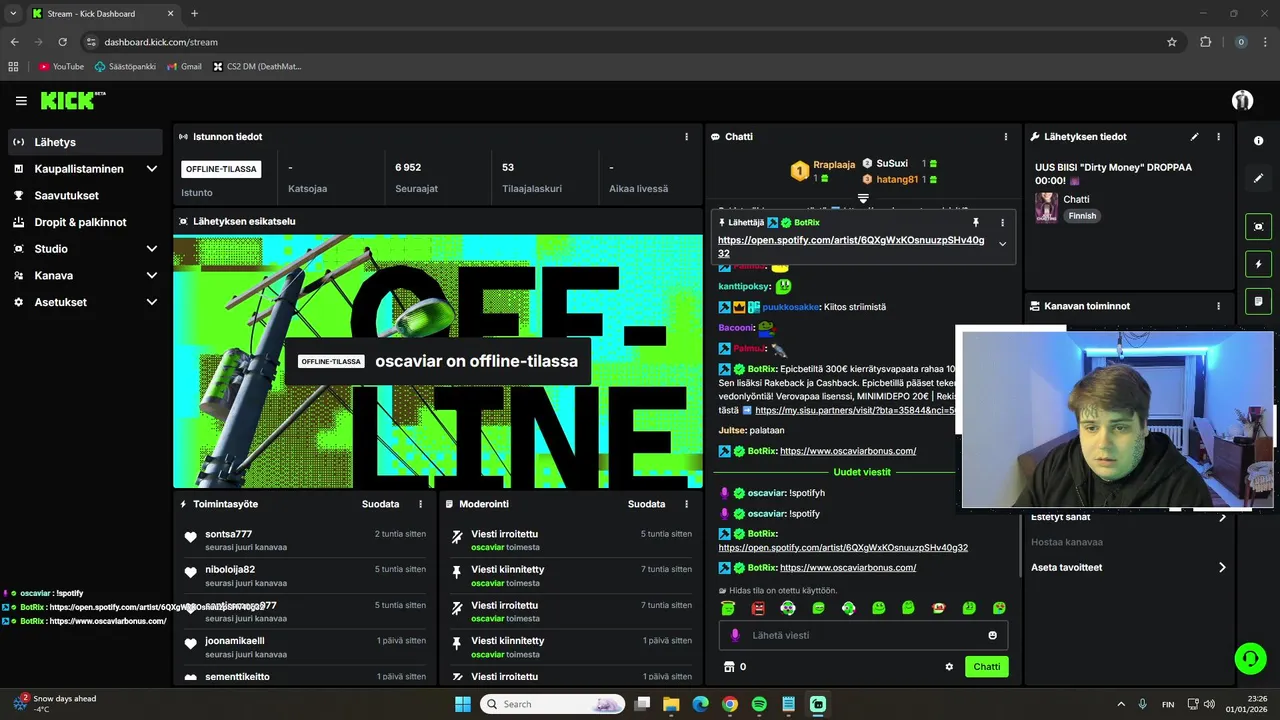Viewport: 1280px width, 720px height.
Task: Click the pencil icon in right sidebar
Action: tap(1259, 178)
